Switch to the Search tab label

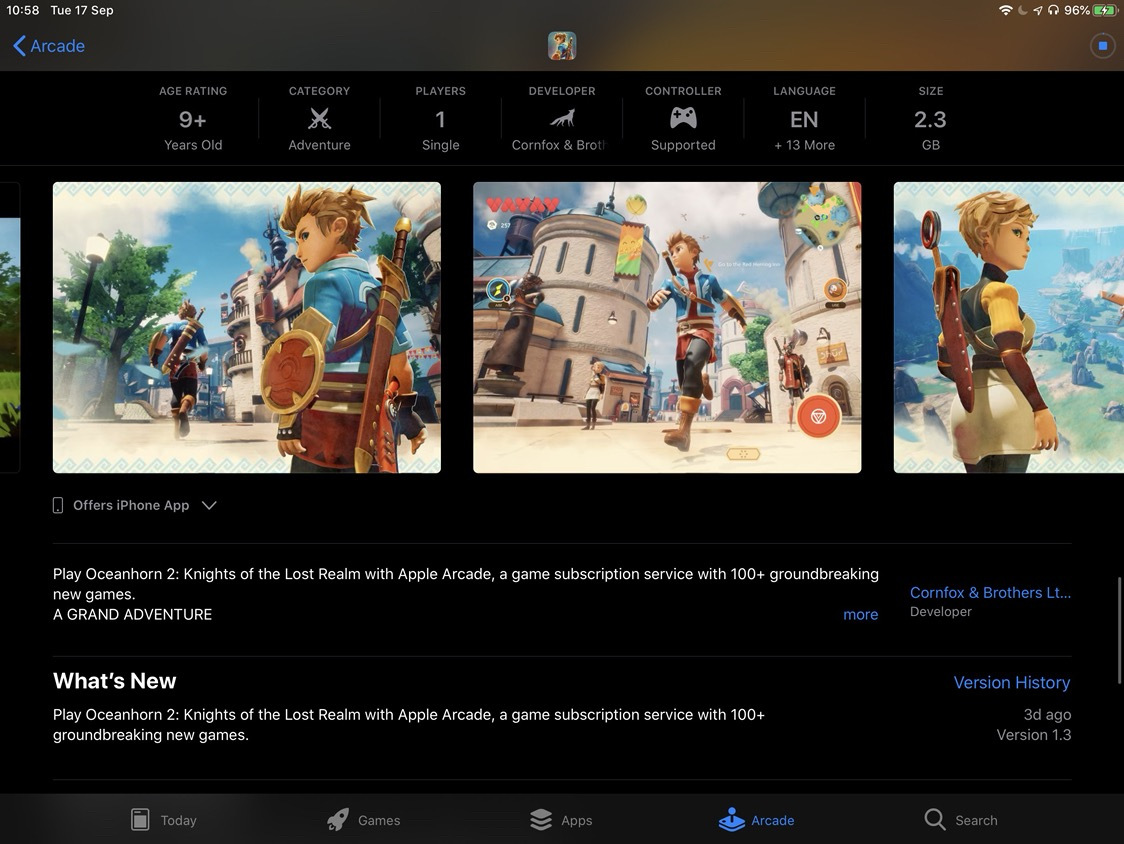point(976,820)
